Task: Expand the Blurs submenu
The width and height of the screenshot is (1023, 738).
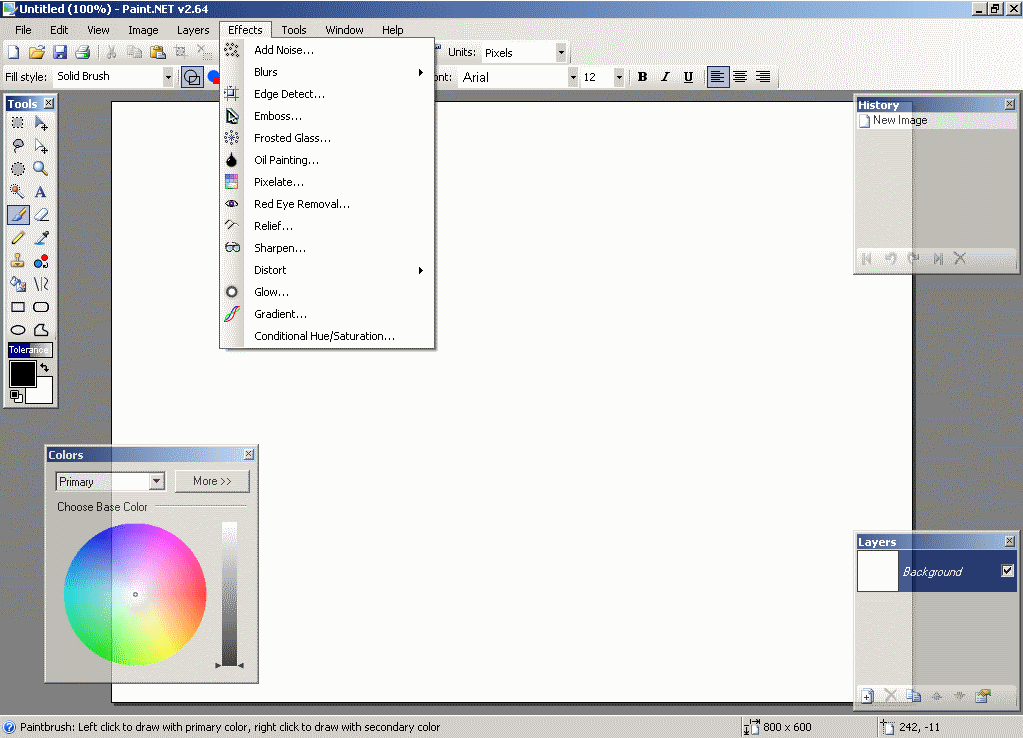Action: (328, 72)
